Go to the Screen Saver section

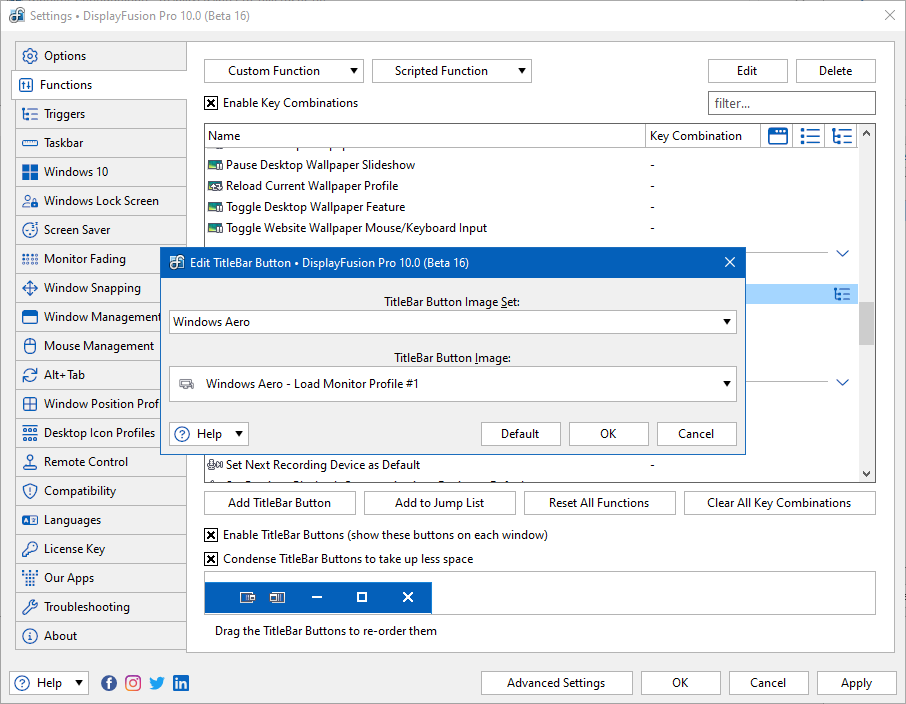(x=101, y=229)
